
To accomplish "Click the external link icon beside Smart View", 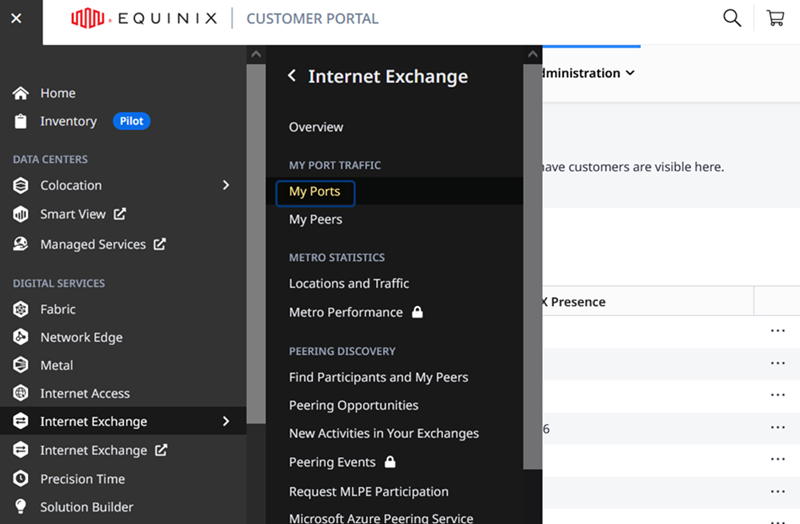I will [x=120, y=214].
